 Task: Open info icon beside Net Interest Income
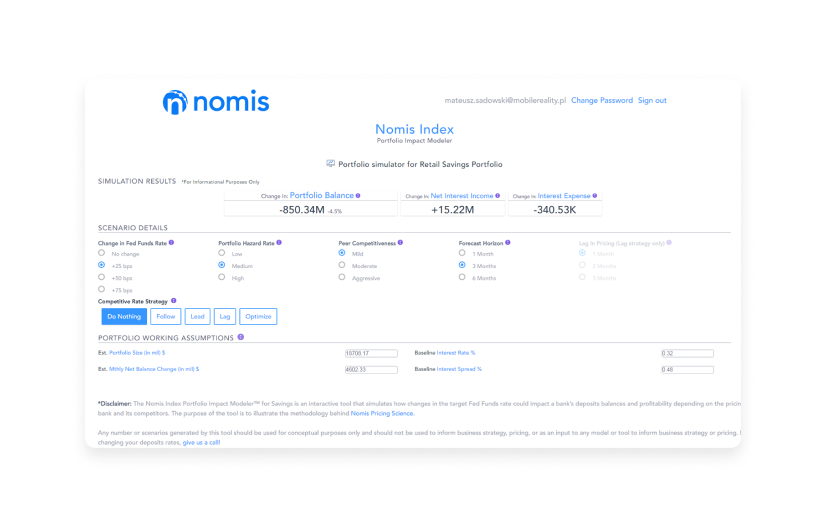click(x=498, y=196)
